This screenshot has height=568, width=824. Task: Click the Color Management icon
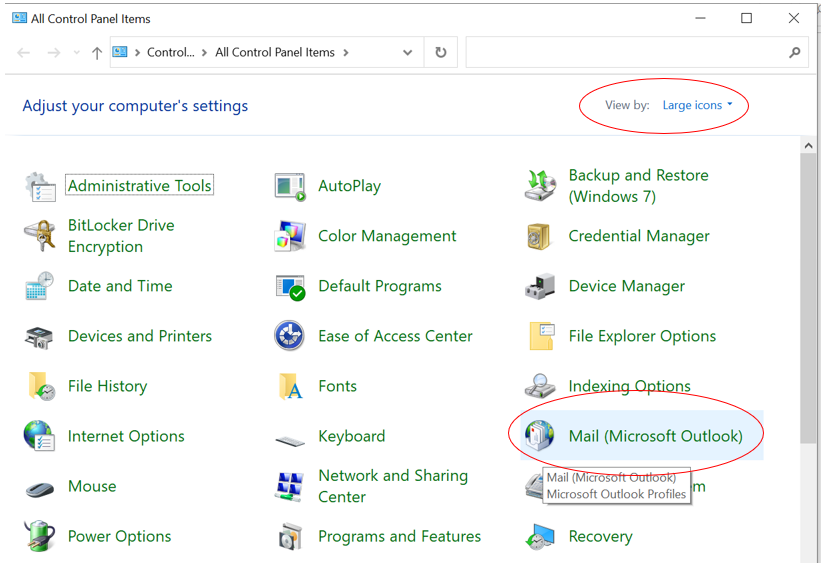click(290, 236)
